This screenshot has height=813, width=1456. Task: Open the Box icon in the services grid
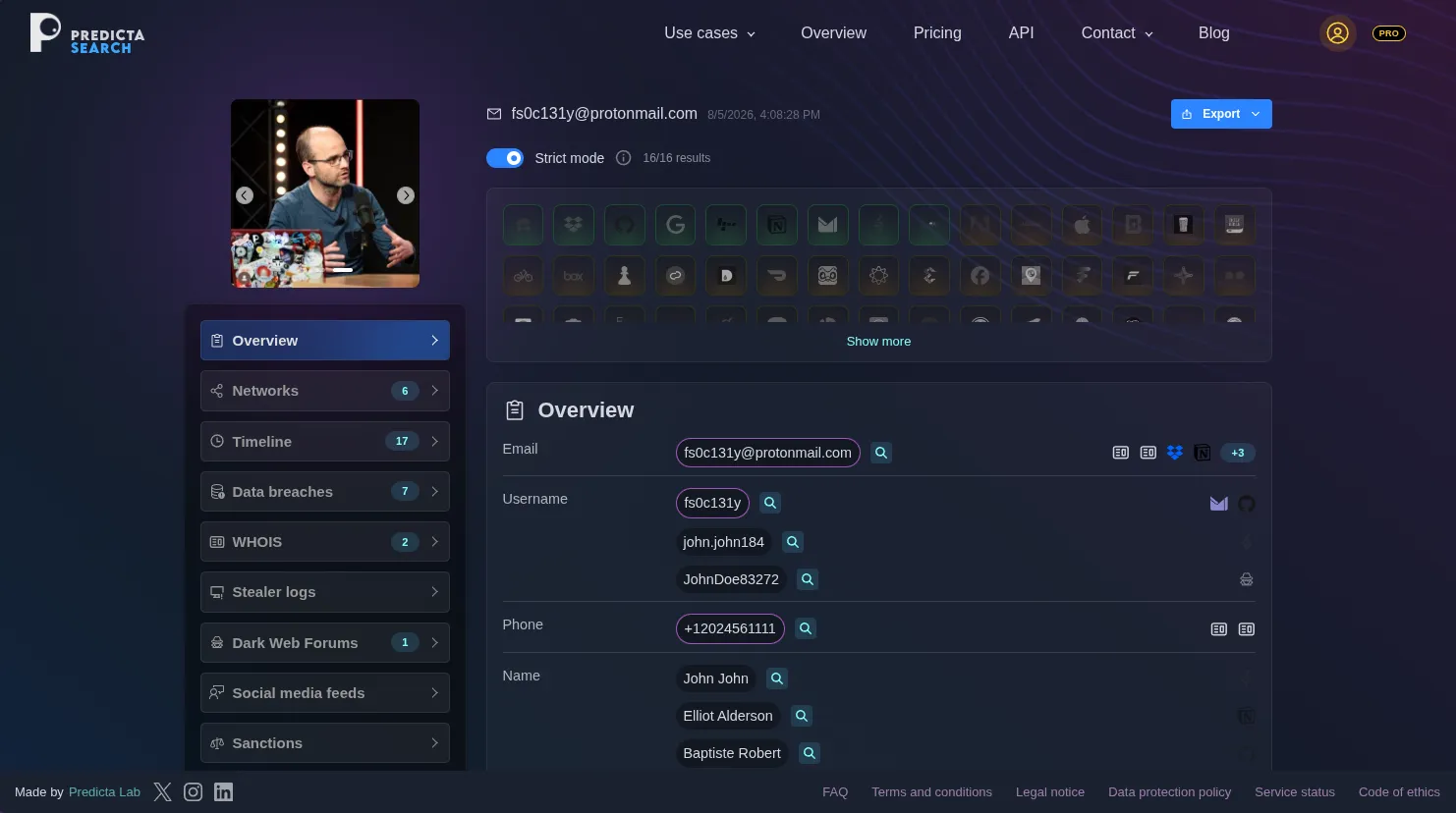click(x=574, y=276)
